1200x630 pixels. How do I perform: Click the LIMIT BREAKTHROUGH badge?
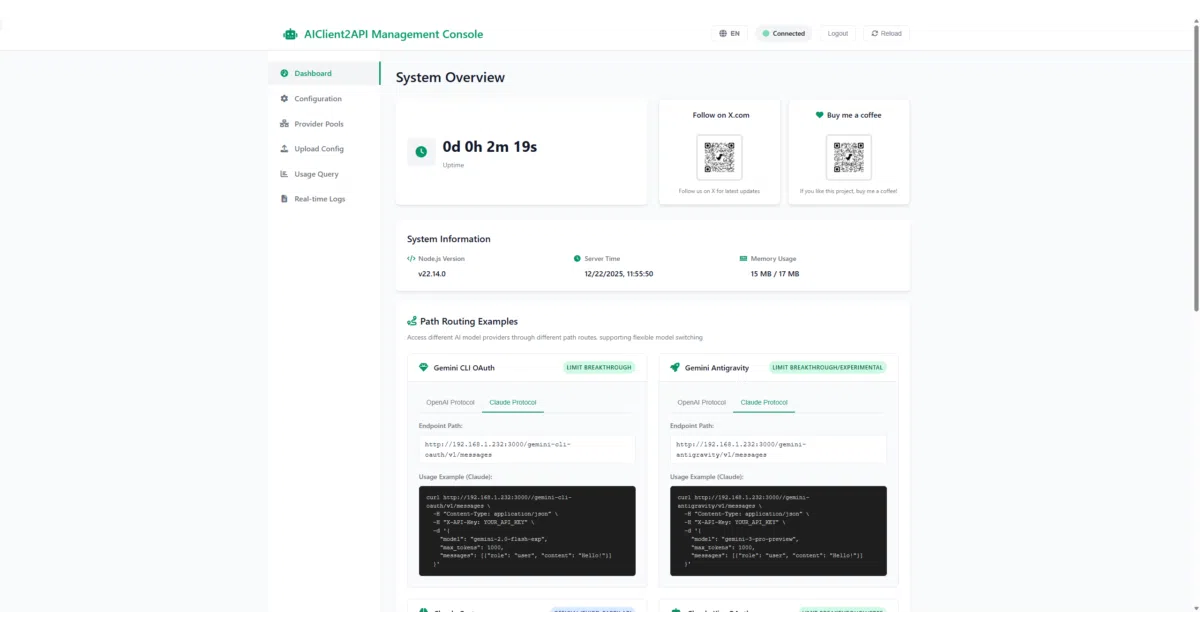point(599,368)
